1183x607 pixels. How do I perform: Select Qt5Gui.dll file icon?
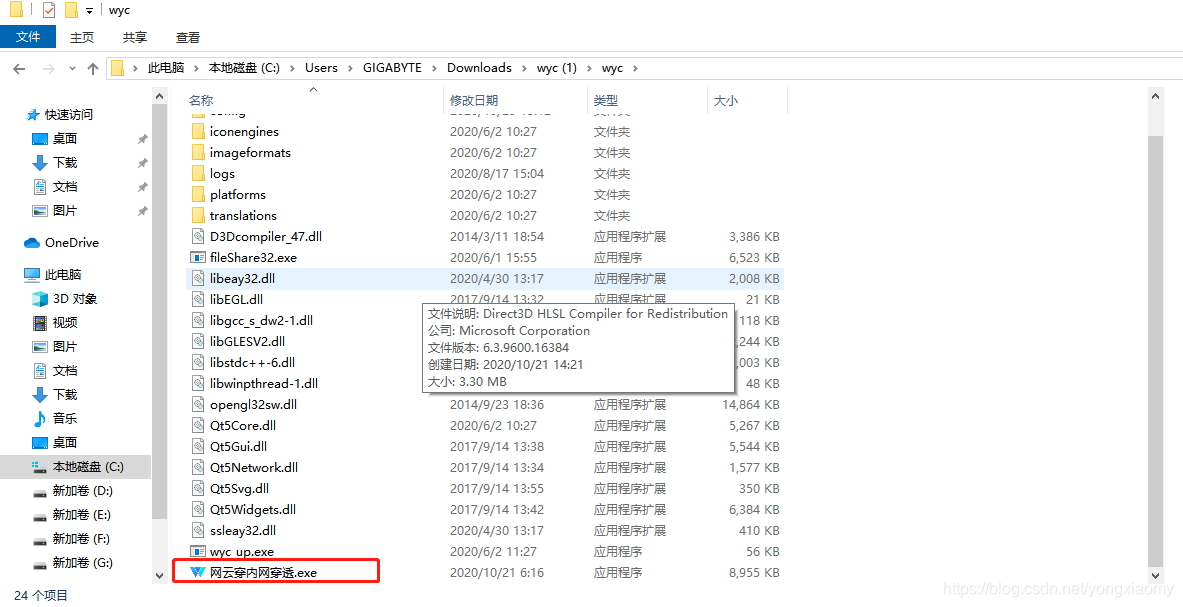click(x=198, y=446)
